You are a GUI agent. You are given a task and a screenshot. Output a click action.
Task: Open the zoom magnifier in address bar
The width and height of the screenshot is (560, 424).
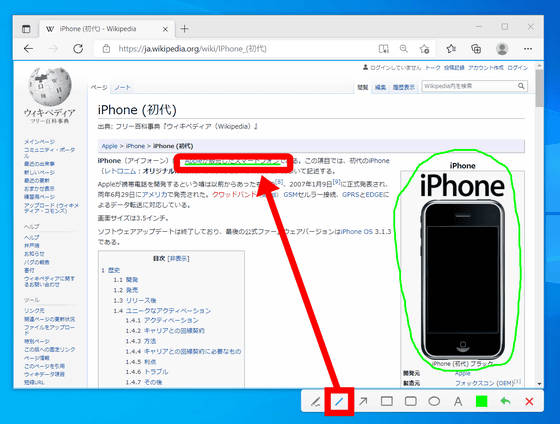click(x=404, y=49)
